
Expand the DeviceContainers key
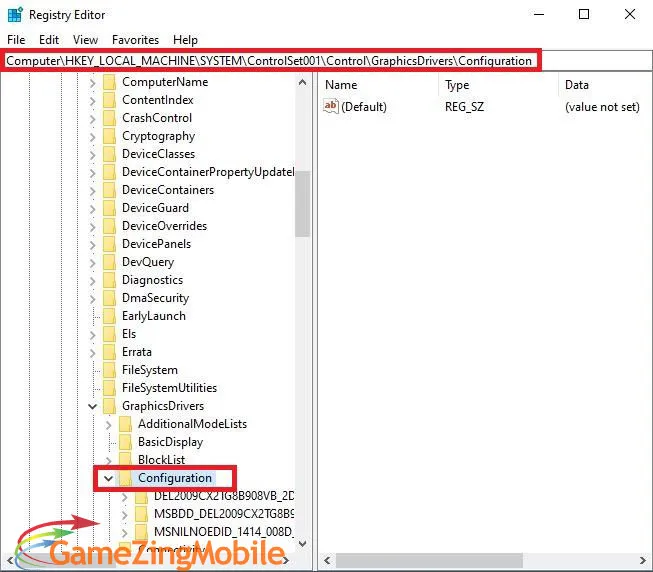92,191
